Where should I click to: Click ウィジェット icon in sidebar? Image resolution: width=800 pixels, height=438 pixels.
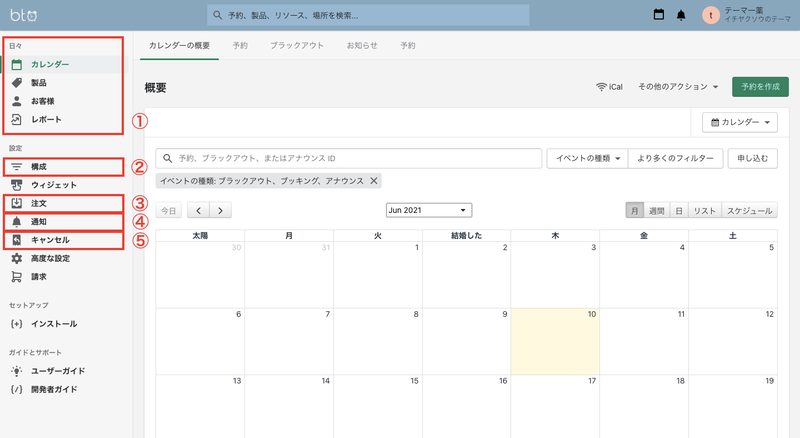coord(17,185)
